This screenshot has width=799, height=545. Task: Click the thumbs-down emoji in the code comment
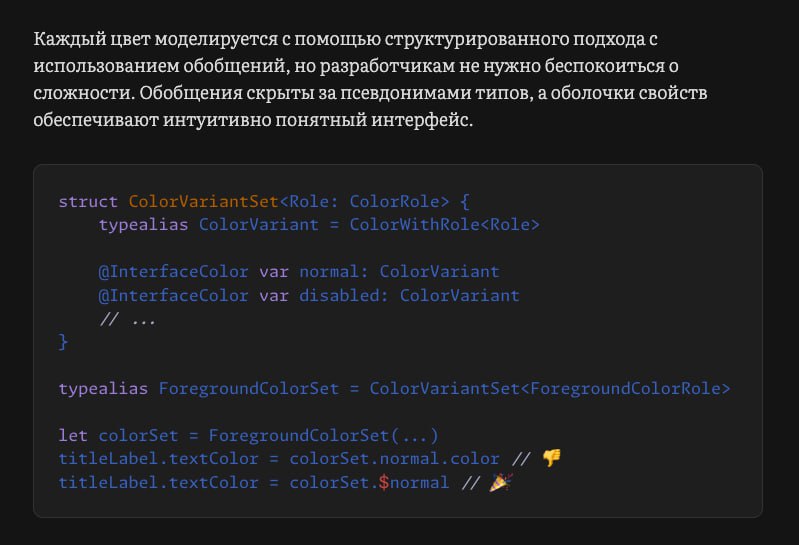point(551,458)
